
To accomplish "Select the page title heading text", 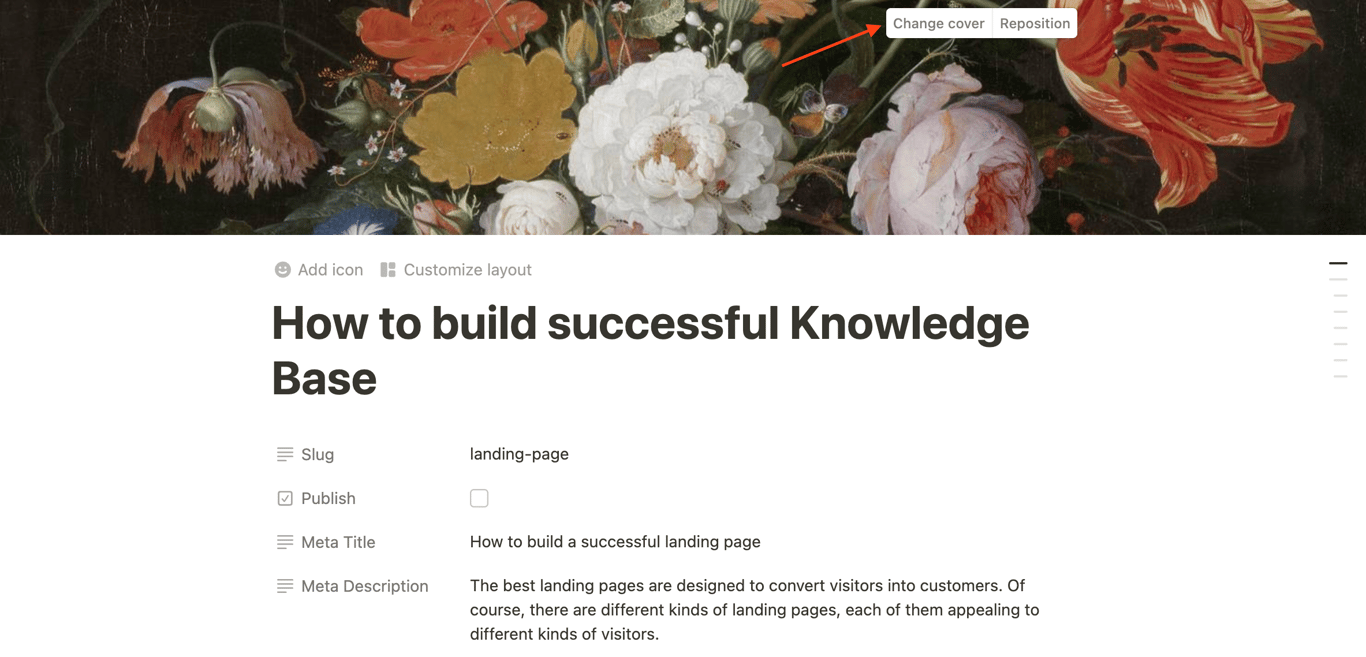I will [x=650, y=350].
